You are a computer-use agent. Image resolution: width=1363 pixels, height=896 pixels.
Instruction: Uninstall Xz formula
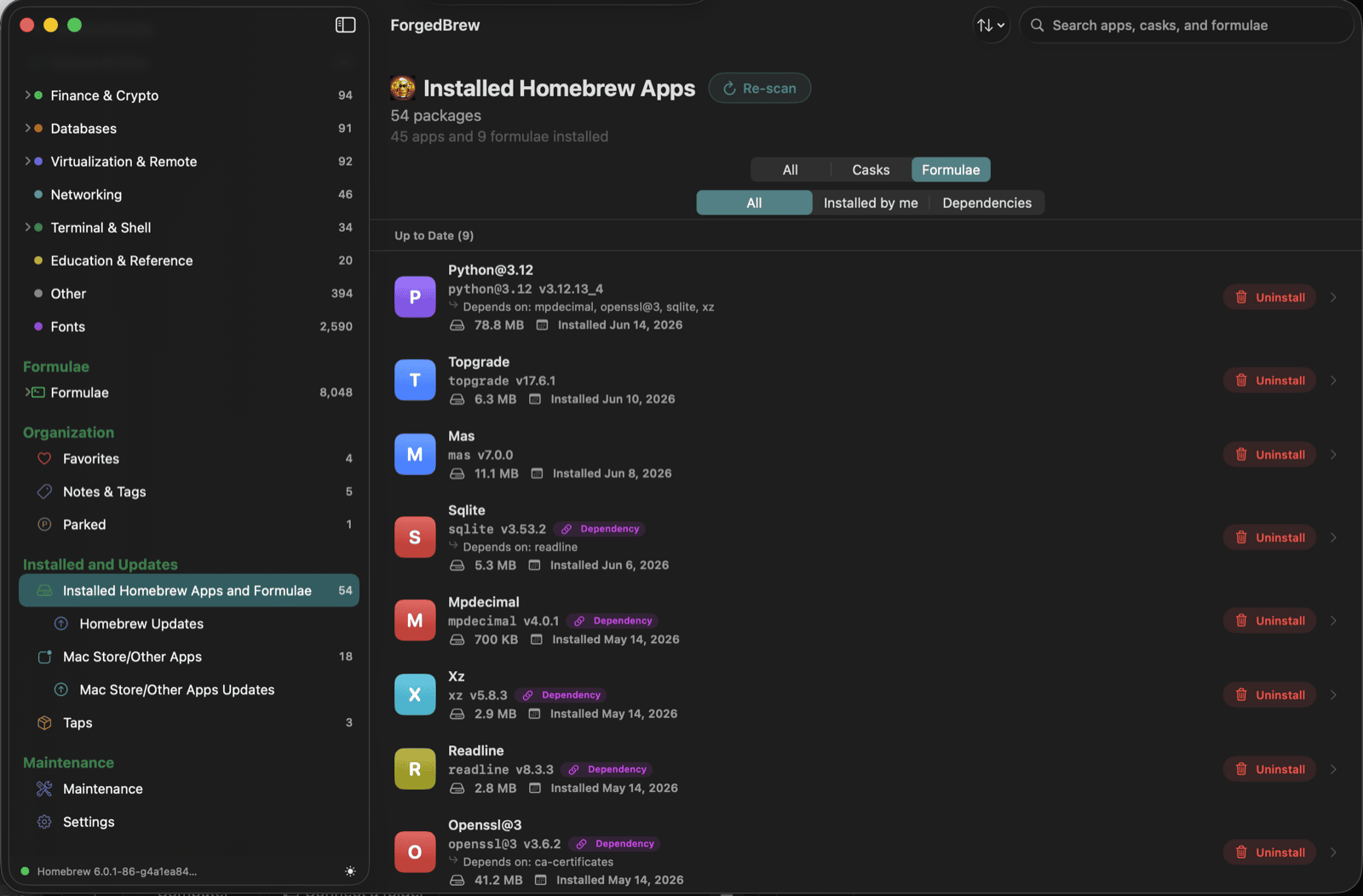click(1270, 695)
